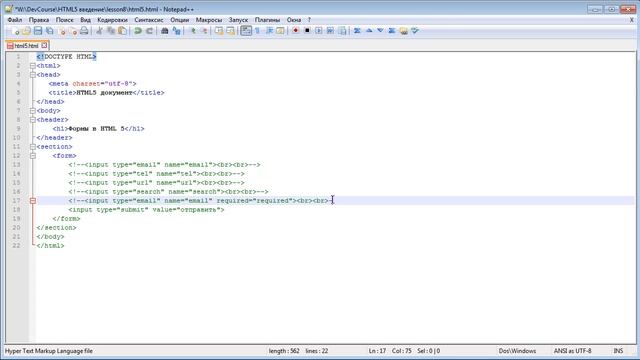Click the <title> line text 'HTML5 документ'
The image size is (640, 360).
click(x=104, y=93)
